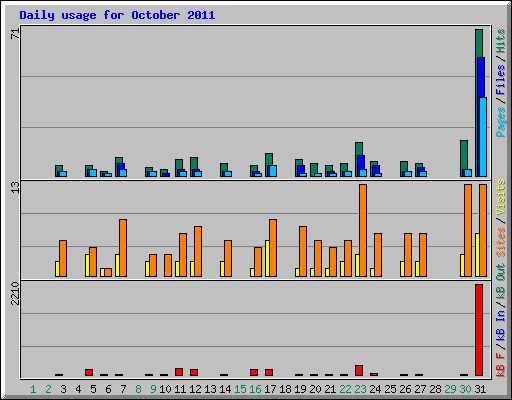
Task: Click day label 28 on the x-axis
Action: pos(435,389)
